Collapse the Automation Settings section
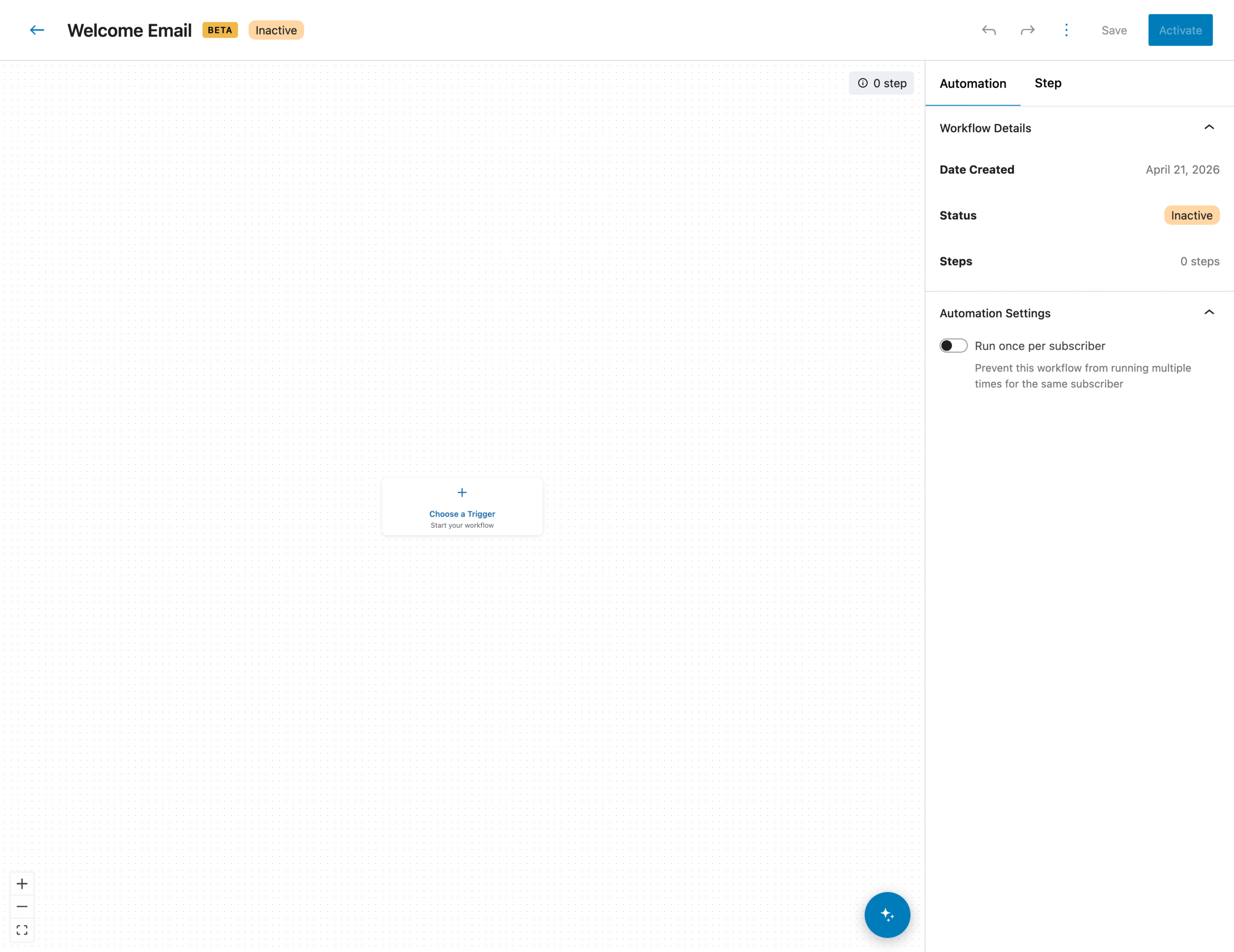 tap(1209, 312)
